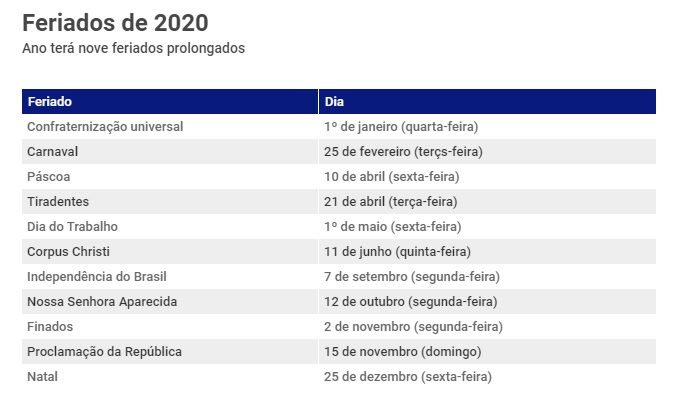Select the "Natal" holiday cell
The image size is (691, 415).
click(x=43, y=377)
